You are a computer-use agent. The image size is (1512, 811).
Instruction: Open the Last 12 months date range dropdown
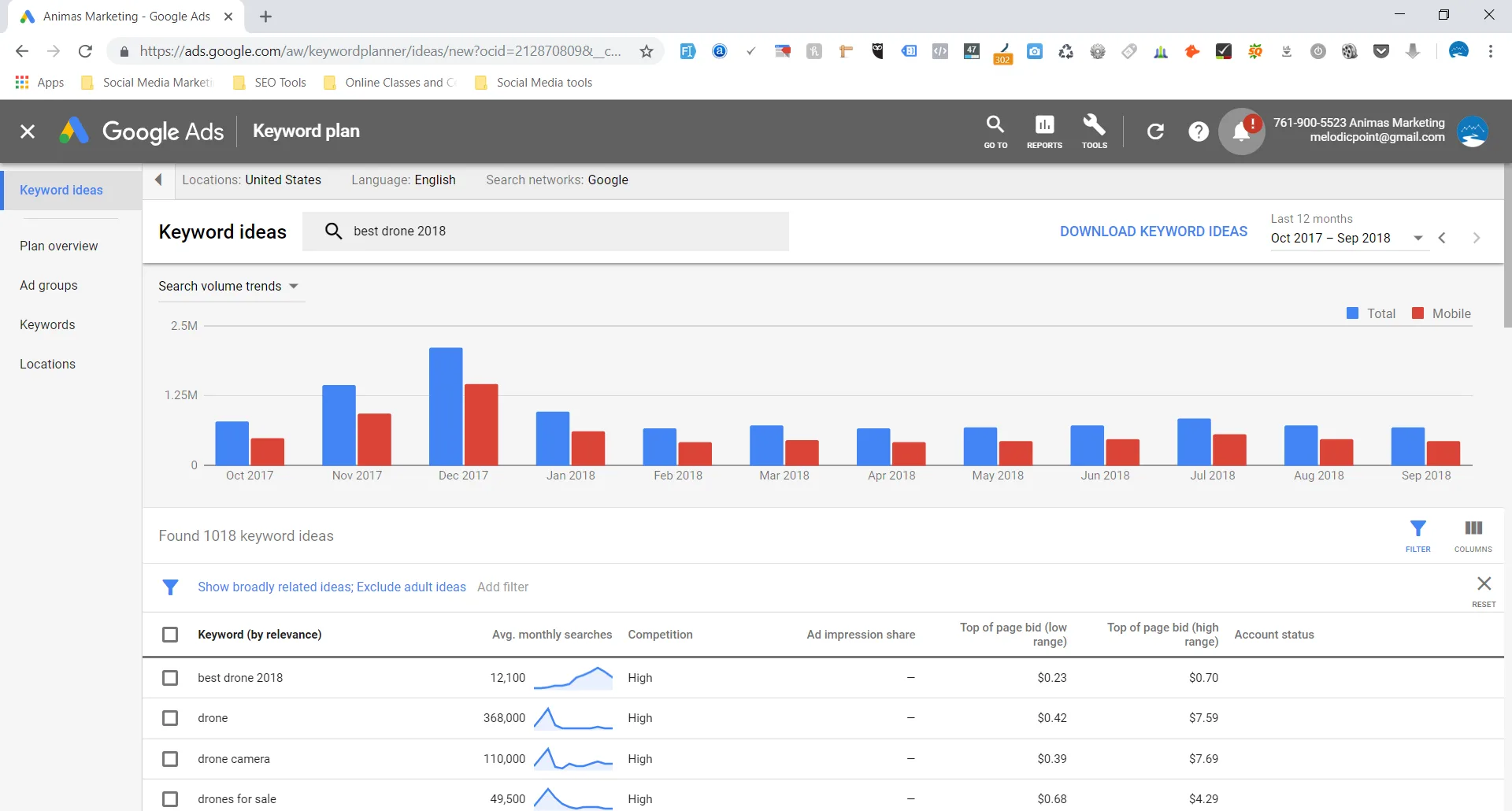1418,238
